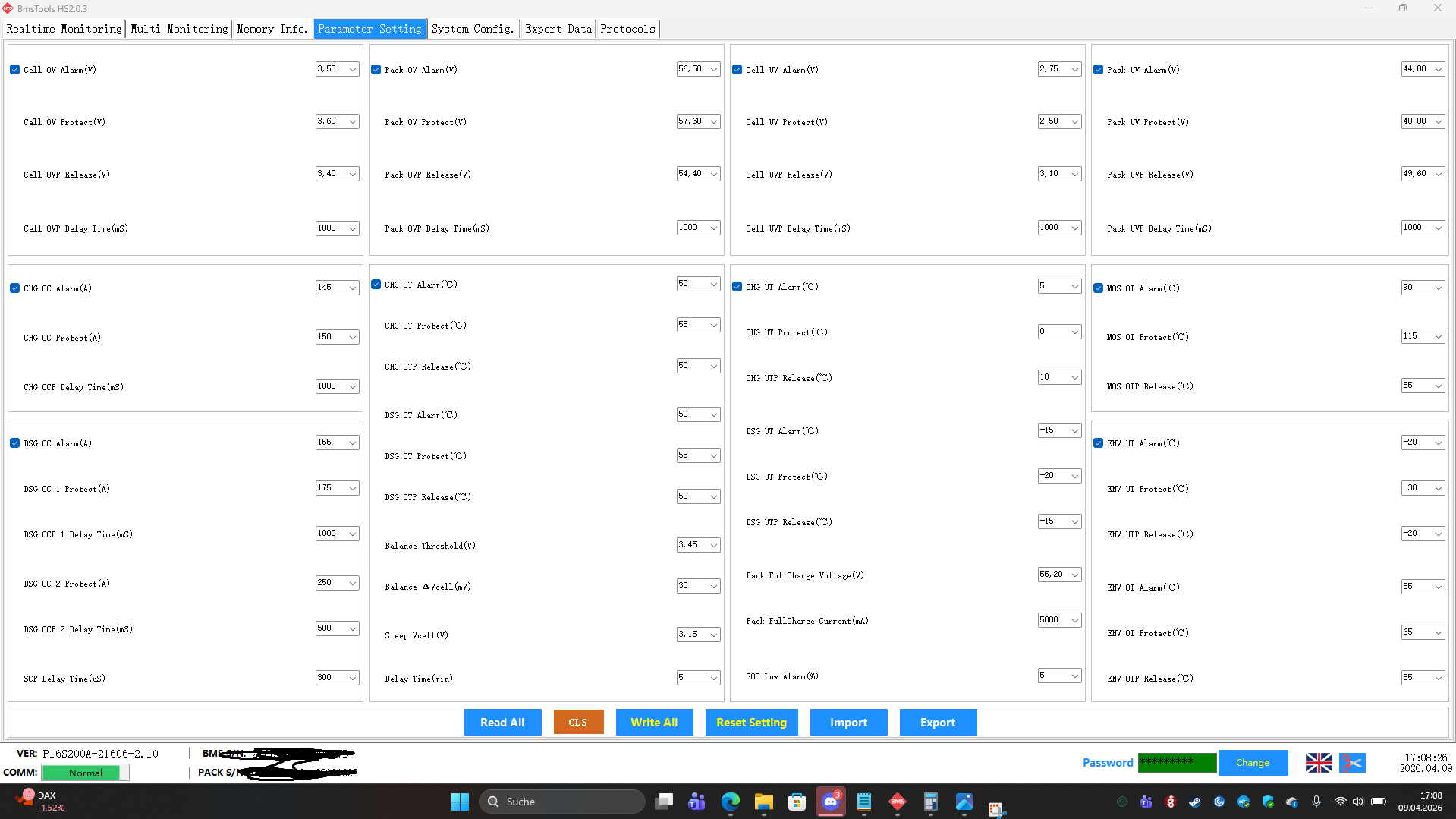Uncheck the Cell OV Alarm checkbox
The image size is (1456, 819).
(x=15, y=70)
